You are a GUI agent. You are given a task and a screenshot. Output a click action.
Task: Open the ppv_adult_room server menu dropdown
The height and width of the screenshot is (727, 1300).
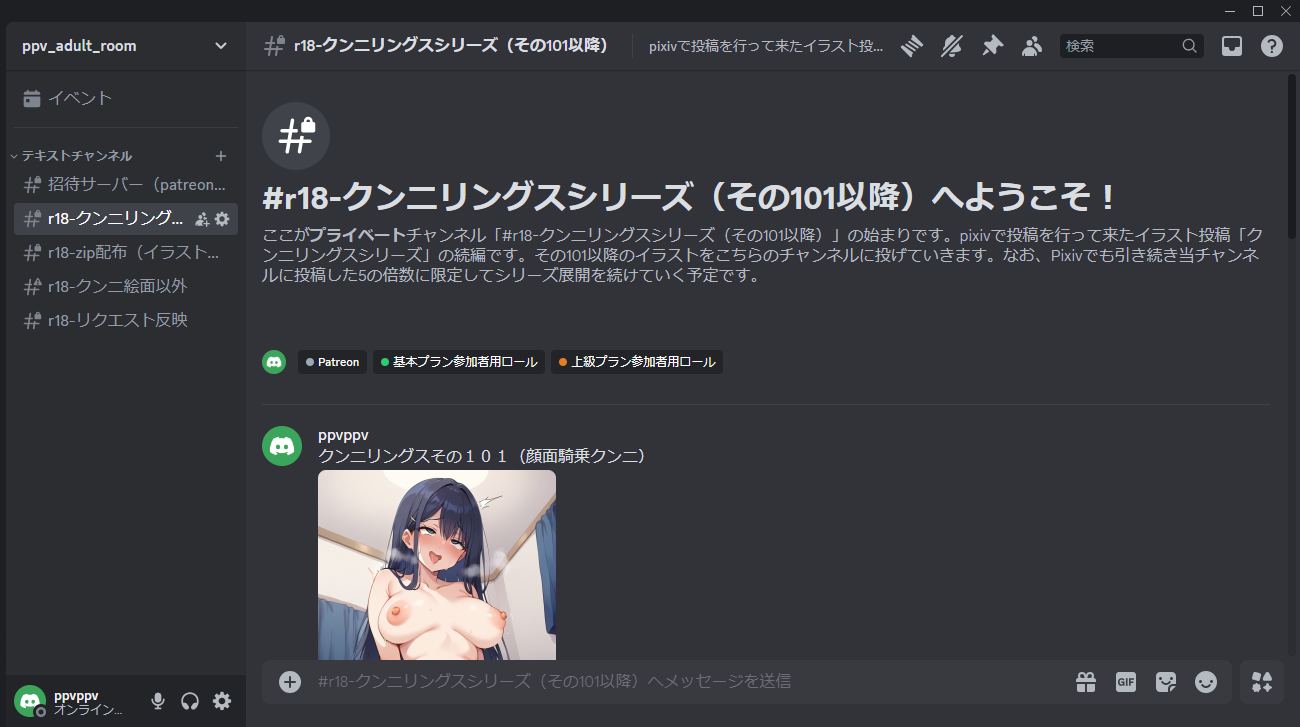126,46
